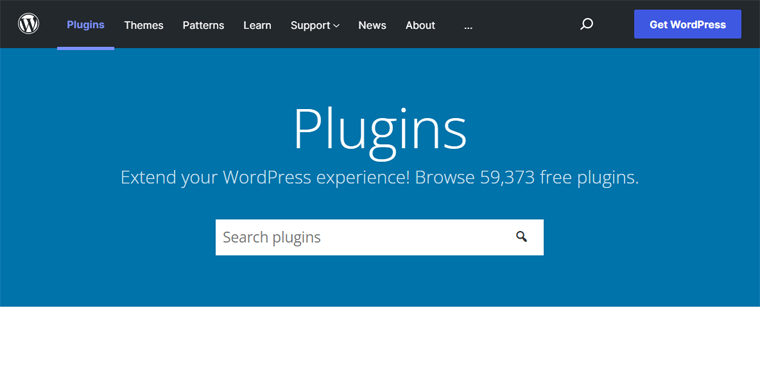This screenshot has width=760, height=376.
Task: Click the WordPress logo icon
Action: 29,24
